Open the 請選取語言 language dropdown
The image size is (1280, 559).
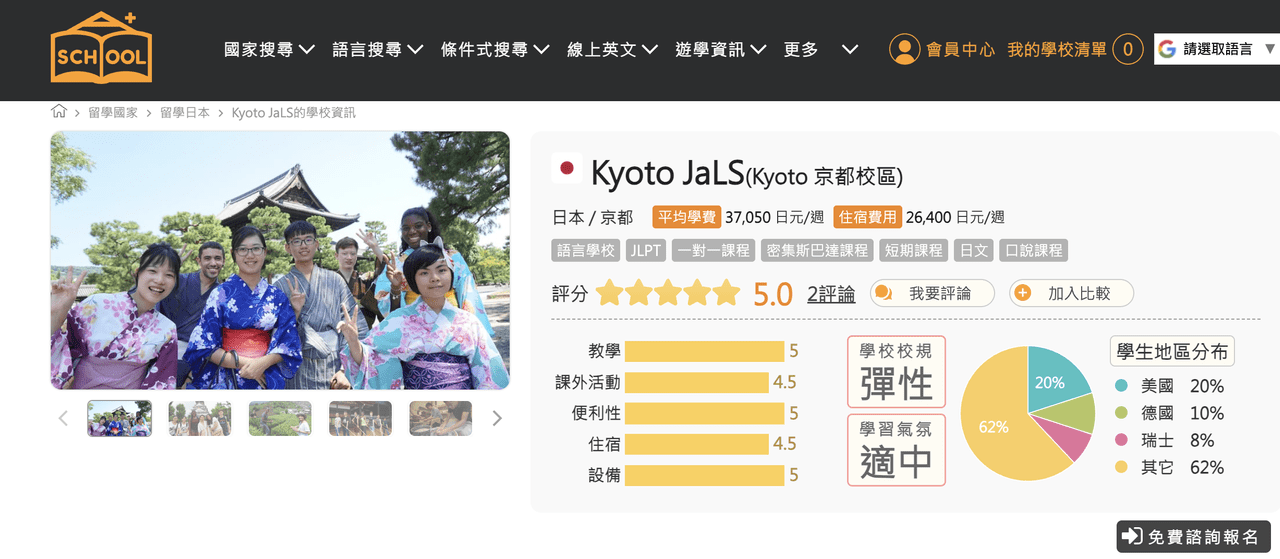(1217, 49)
